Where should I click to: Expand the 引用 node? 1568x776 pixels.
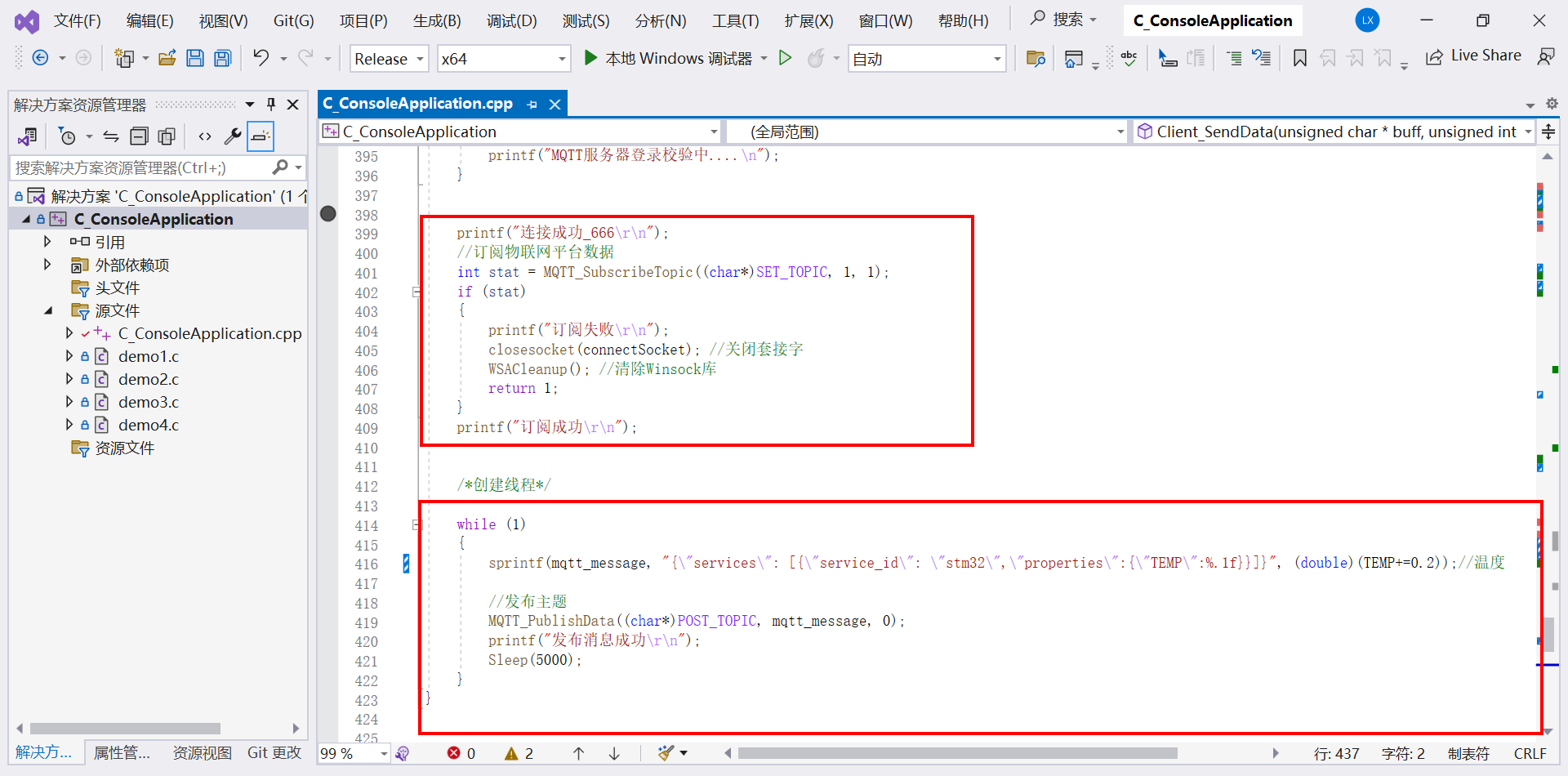[x=47, y=242]
